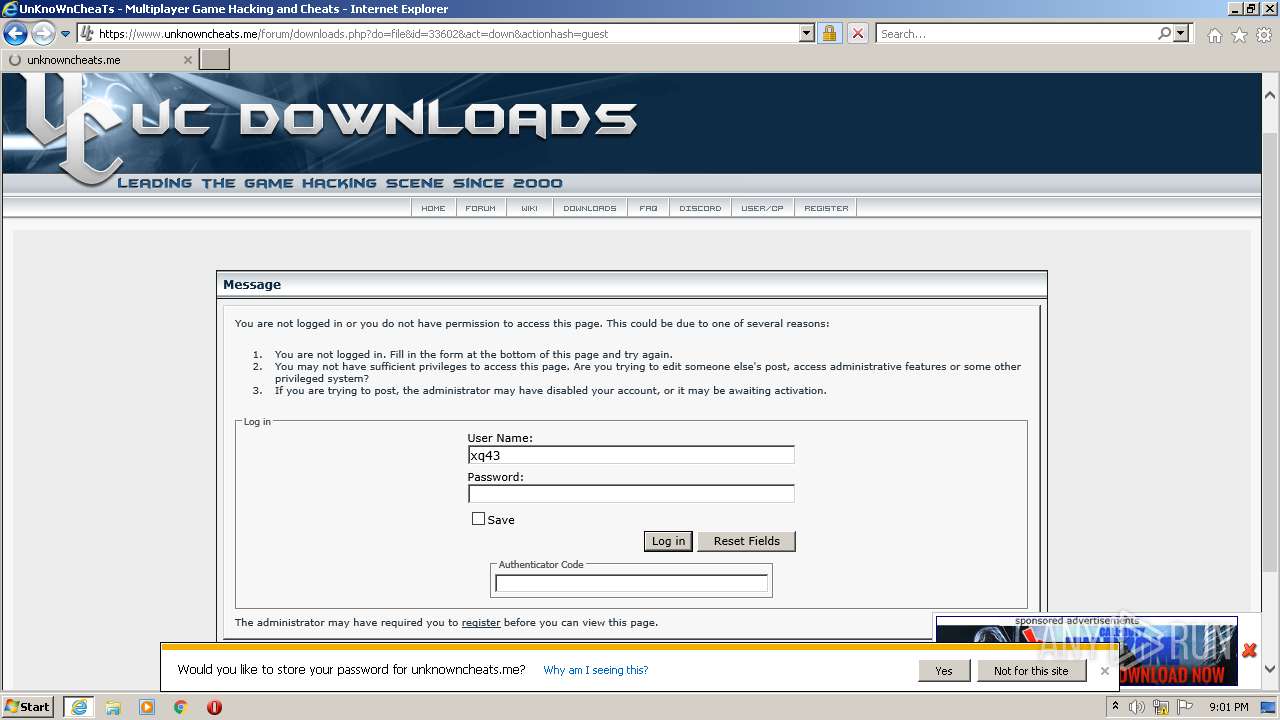Image resolution: width=1280 pixels, height=720 pixels.
Task: Open the HOME nav item
Action: pos(433,208)
